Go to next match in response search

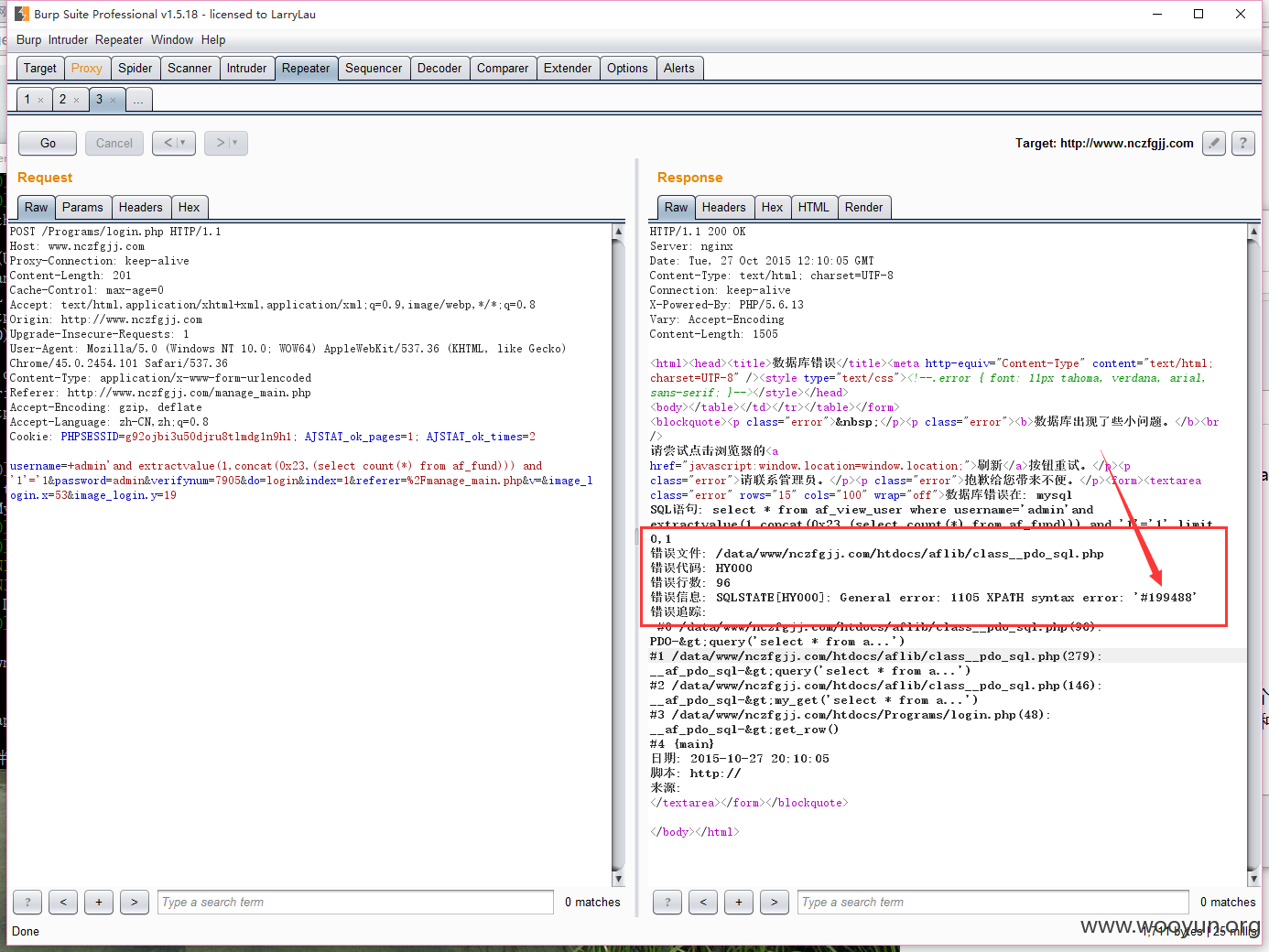pos(775,902)
